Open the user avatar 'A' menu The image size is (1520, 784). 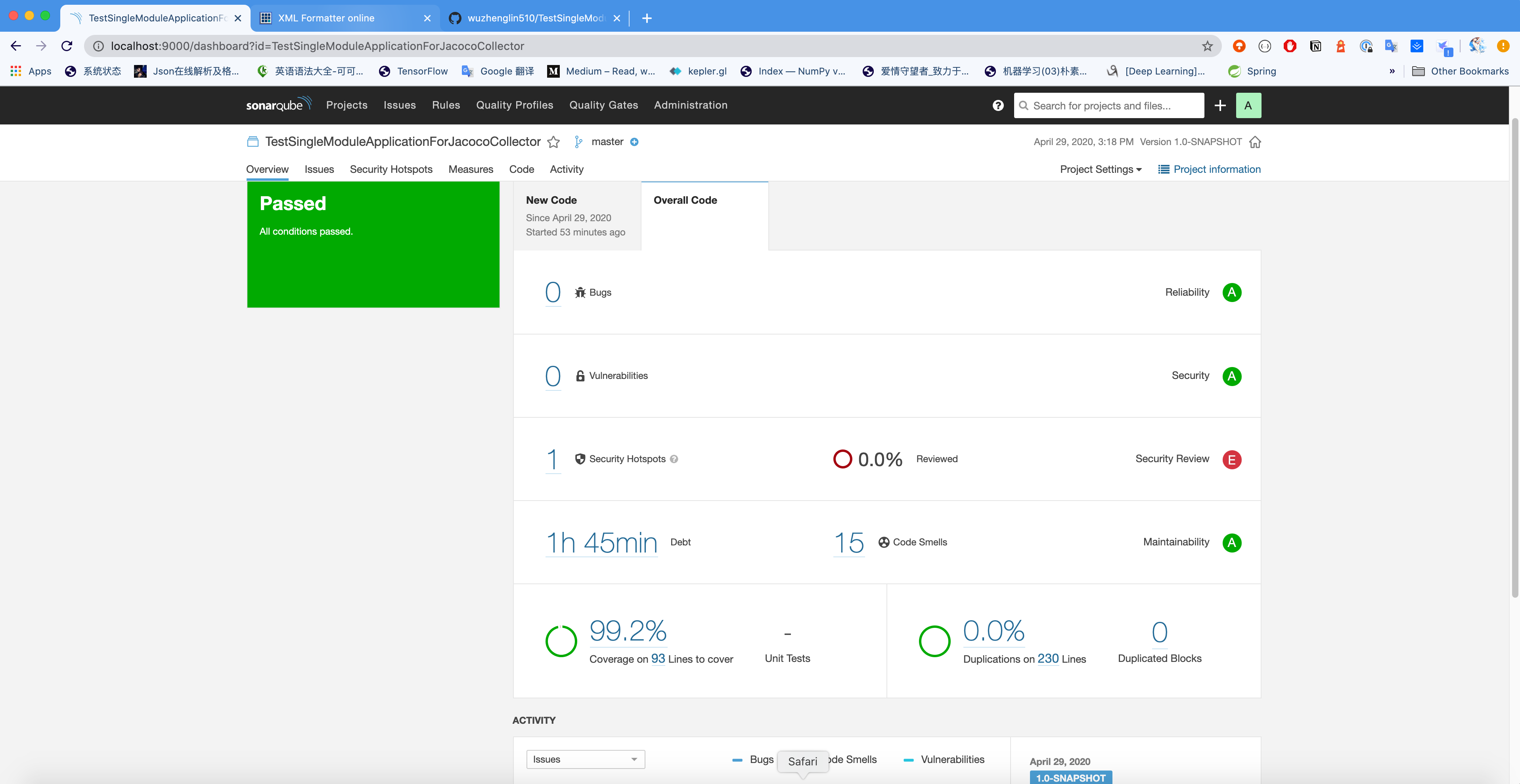1247,105
